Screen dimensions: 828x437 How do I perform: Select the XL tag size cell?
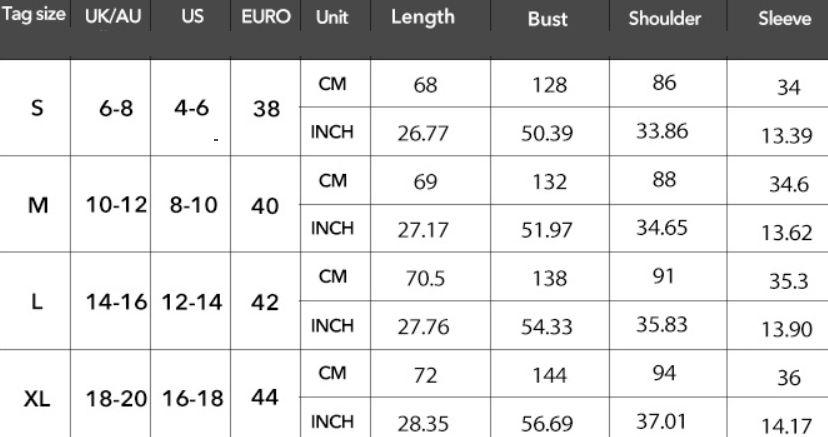pyautogui.click(x=36, y=397)
